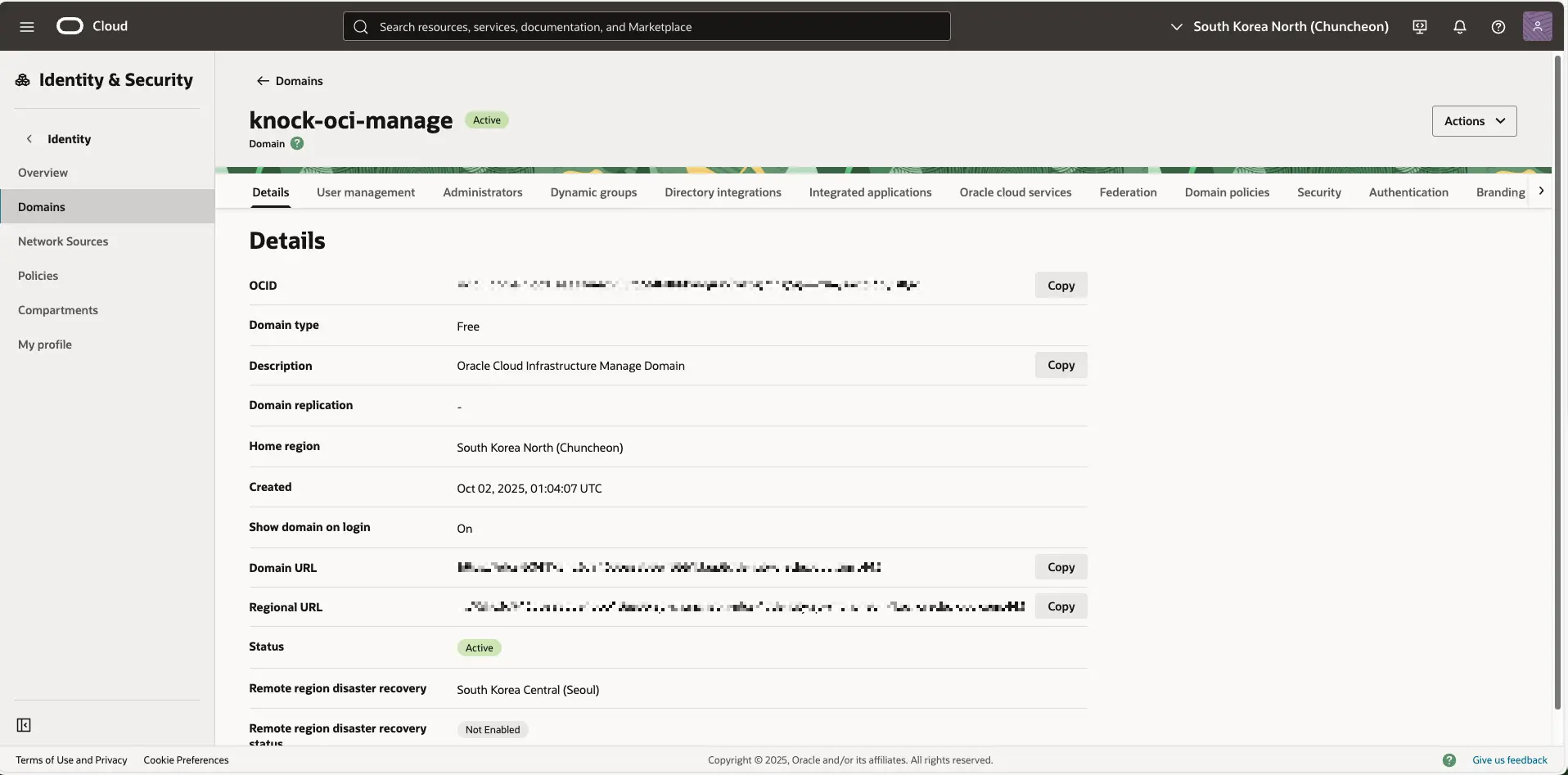The width and height of the screenshot is (1568, 775).
Task: Open the help question mark icon in the header
Action: tap(1498, 26)
